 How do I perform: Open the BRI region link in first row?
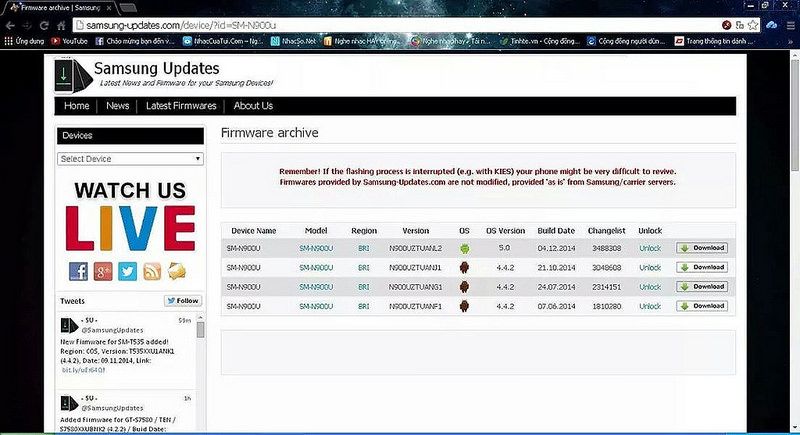click(364, 248)
